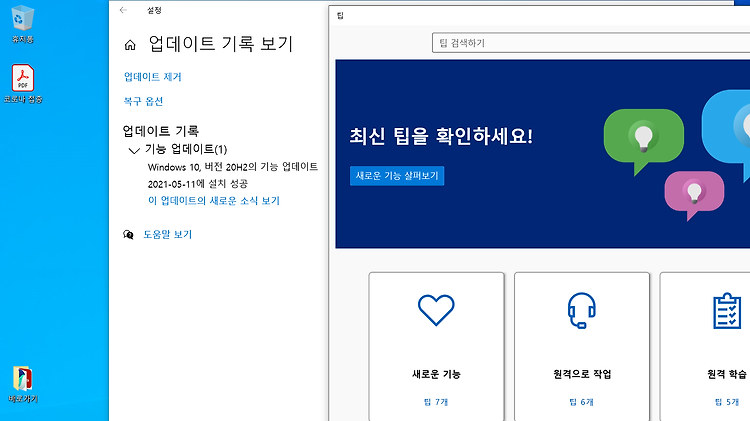Select the 원격으로 작업 card title

click(x=582, y=374)
